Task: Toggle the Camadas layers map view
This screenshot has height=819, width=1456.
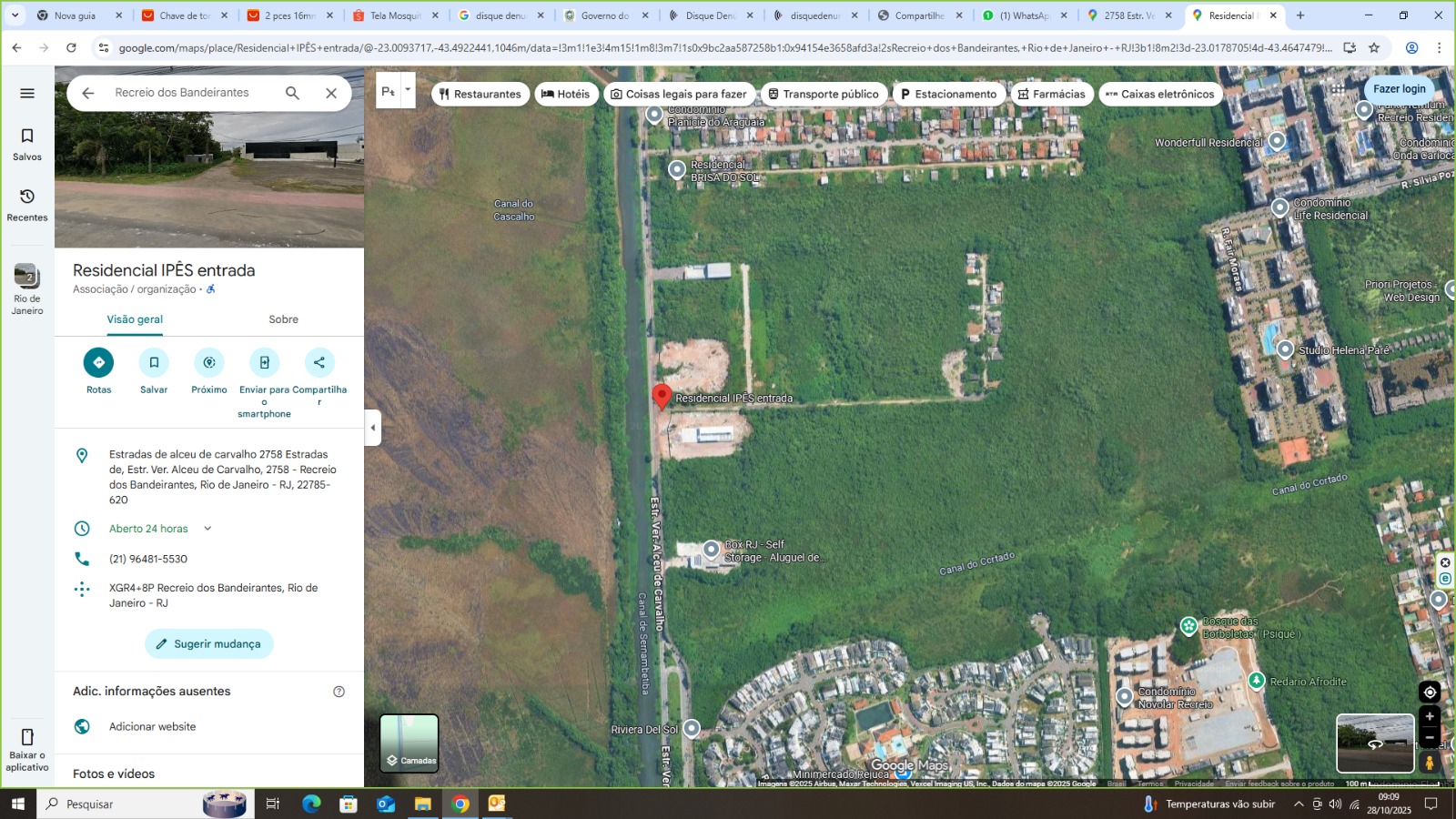Action: pos(409,743)
